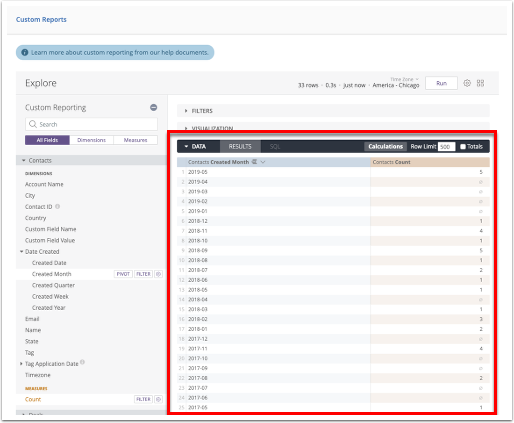Click the search magnifier icon
The width and height of the screenshot is (514, 423).
click(x=33, y=124)
